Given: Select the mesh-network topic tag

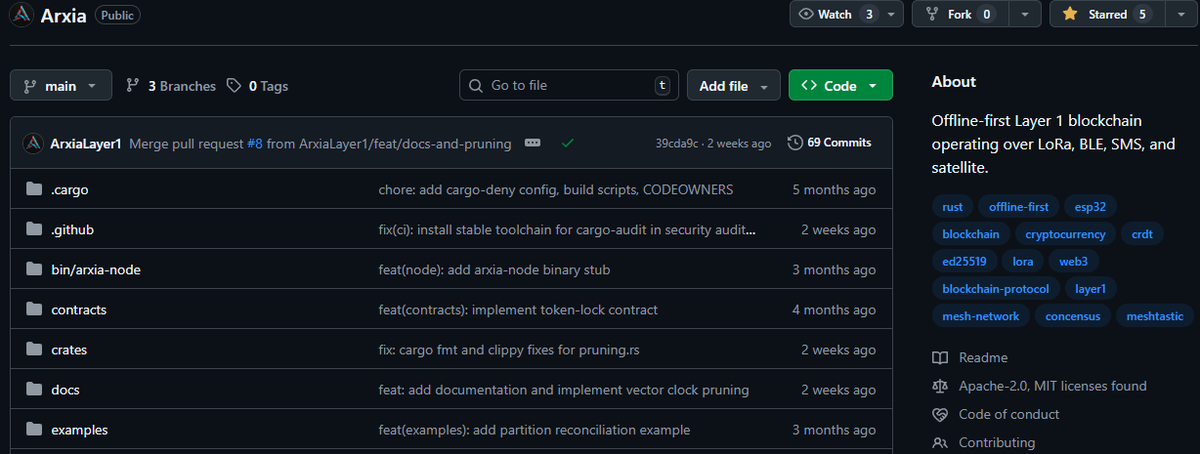Looking at the screenshot, I should [x=981, y=316].
